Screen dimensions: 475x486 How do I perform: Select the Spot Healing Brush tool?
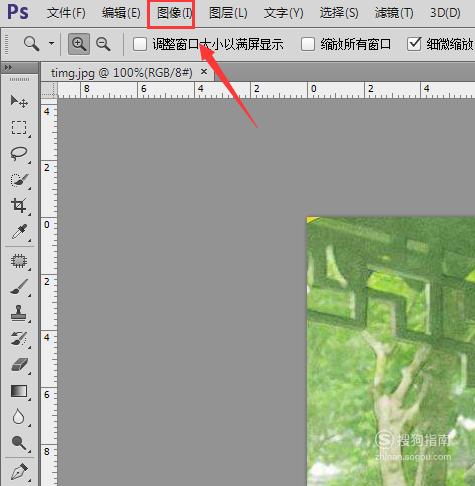(19, 261)
